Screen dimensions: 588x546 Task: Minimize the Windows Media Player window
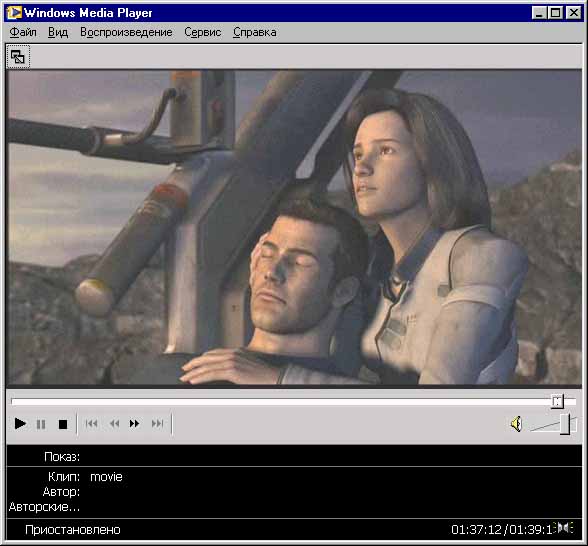(539, 13)
